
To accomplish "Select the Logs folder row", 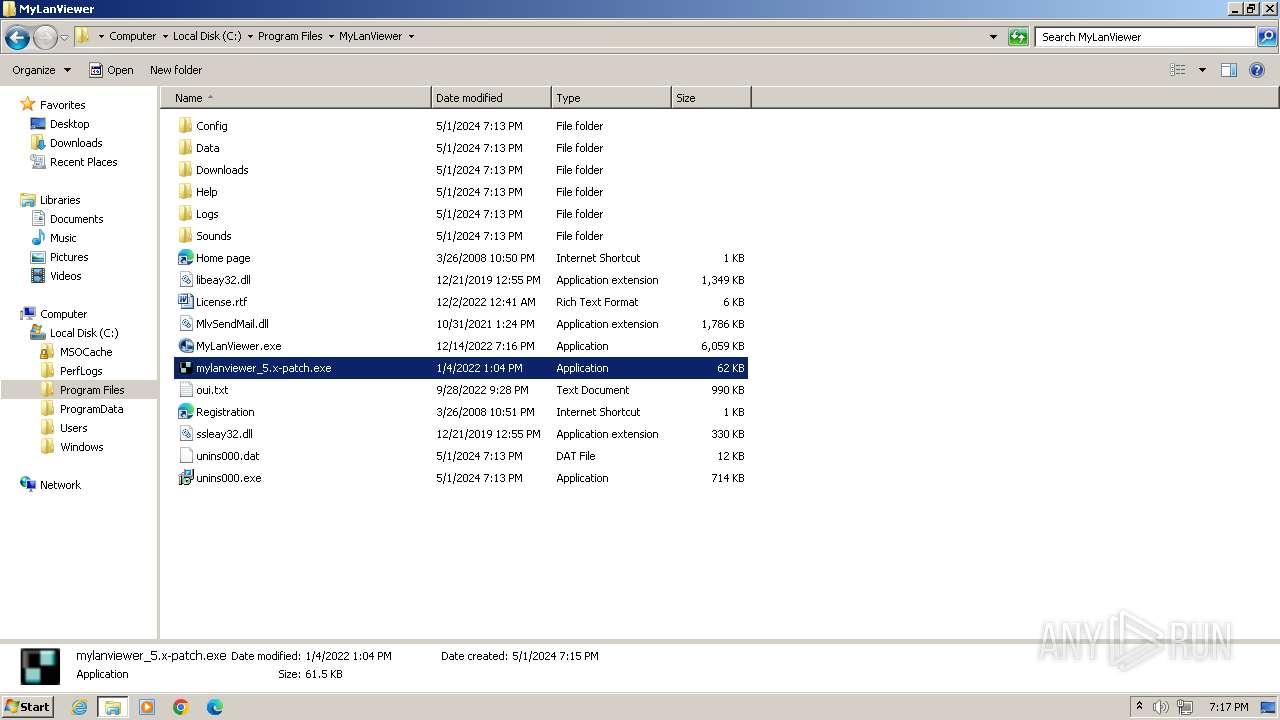I will point(461,214).
